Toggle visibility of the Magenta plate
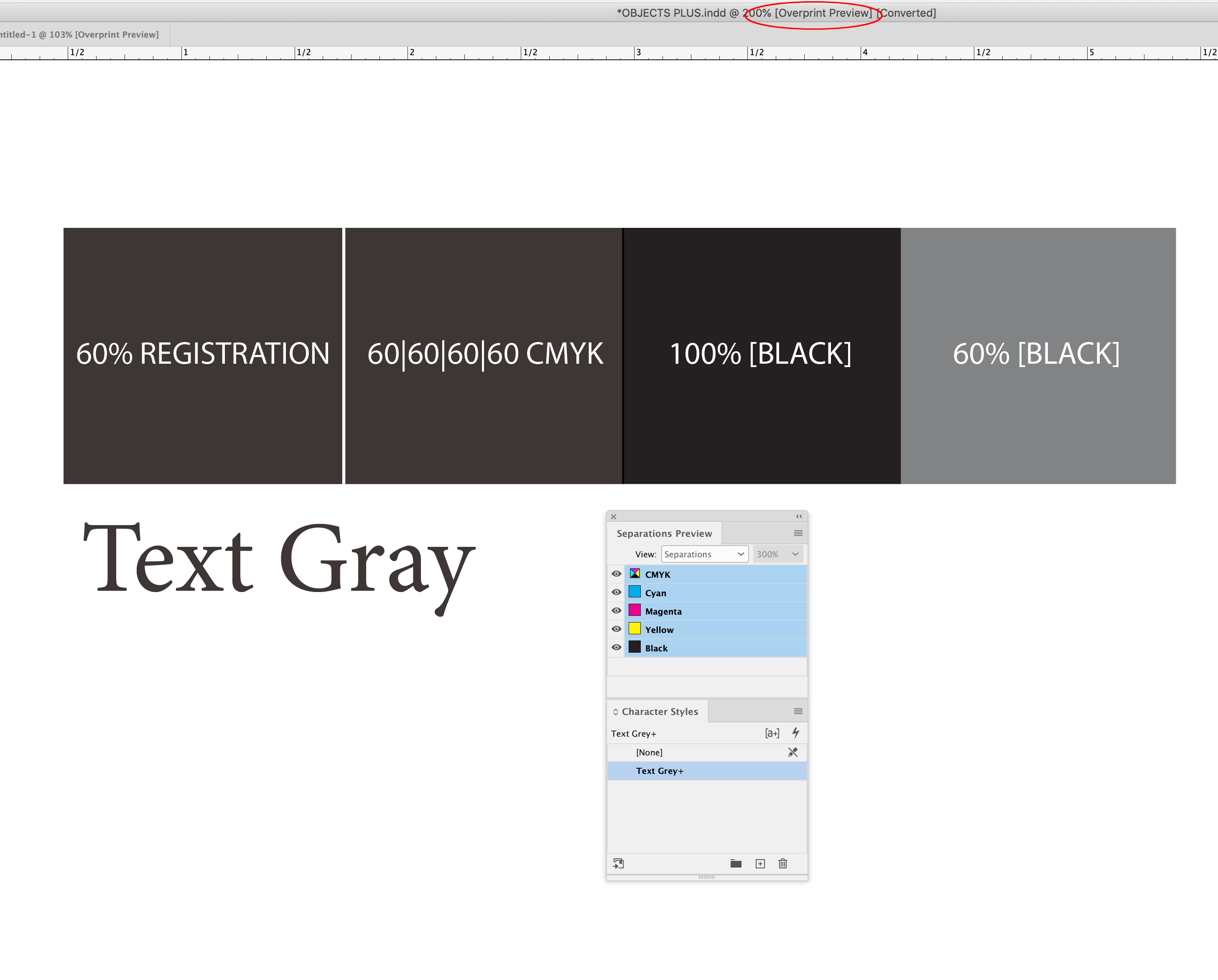Viewport: 1218px width, 980px height. point(617,611)
